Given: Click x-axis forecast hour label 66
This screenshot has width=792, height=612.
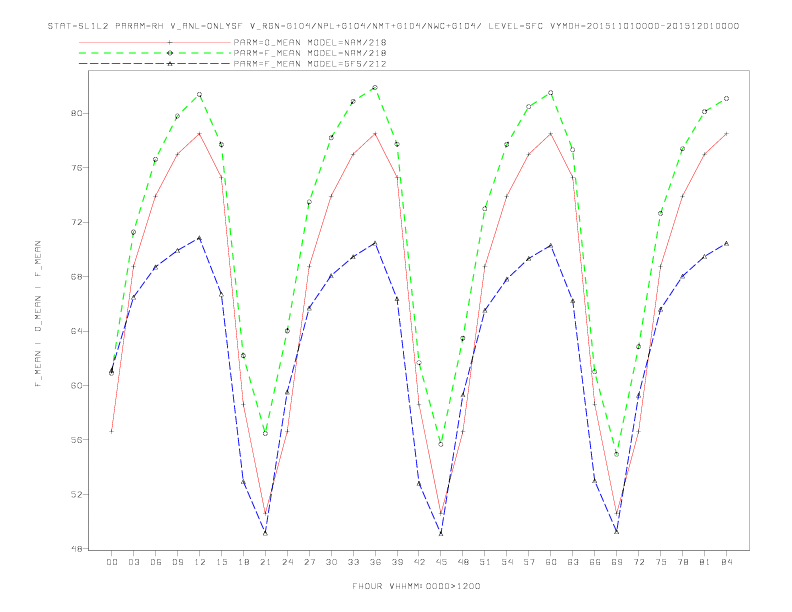Looking at the screenshot, I should (595, 562).
